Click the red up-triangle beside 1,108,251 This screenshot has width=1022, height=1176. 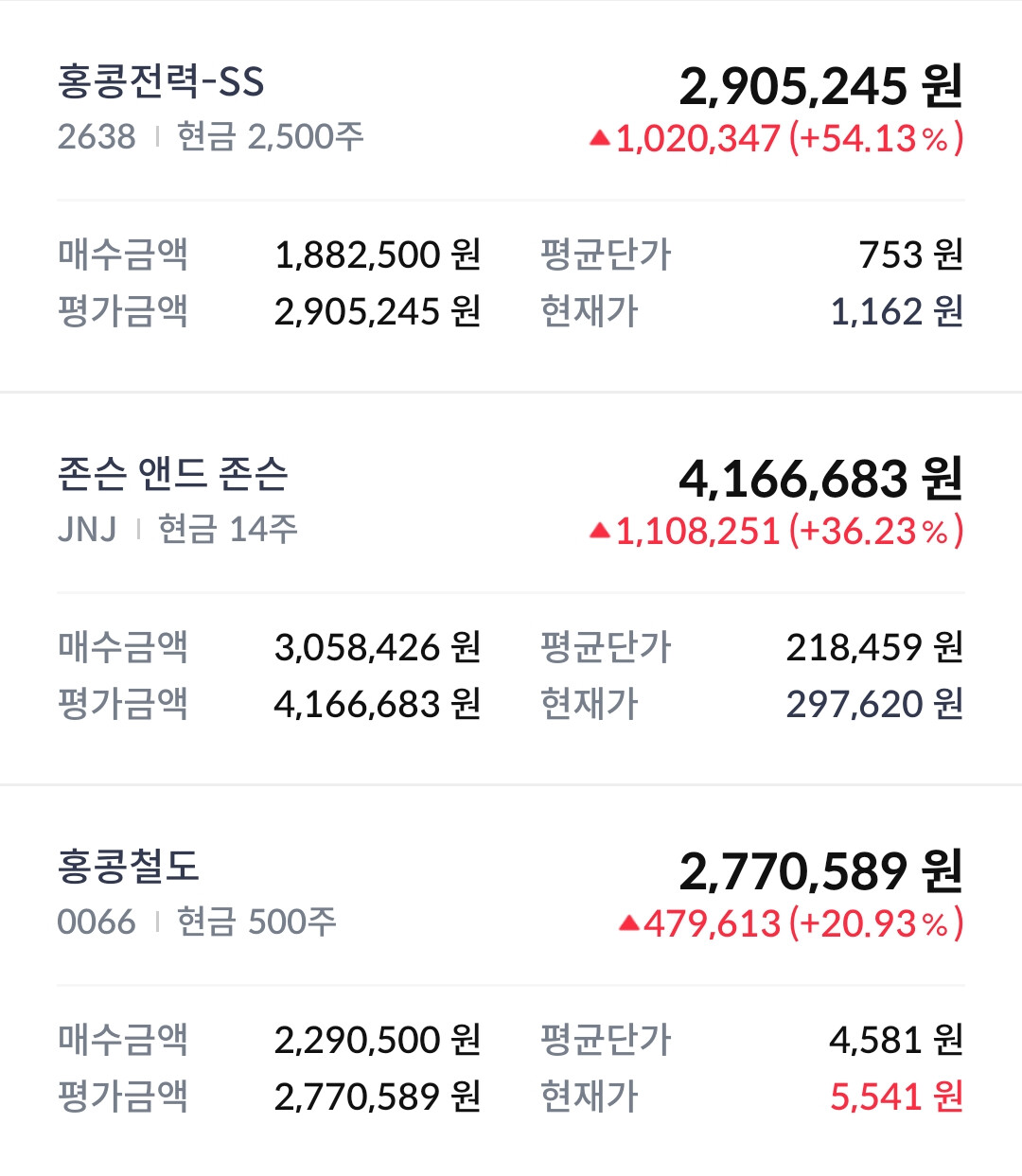(x=599, y=532)
